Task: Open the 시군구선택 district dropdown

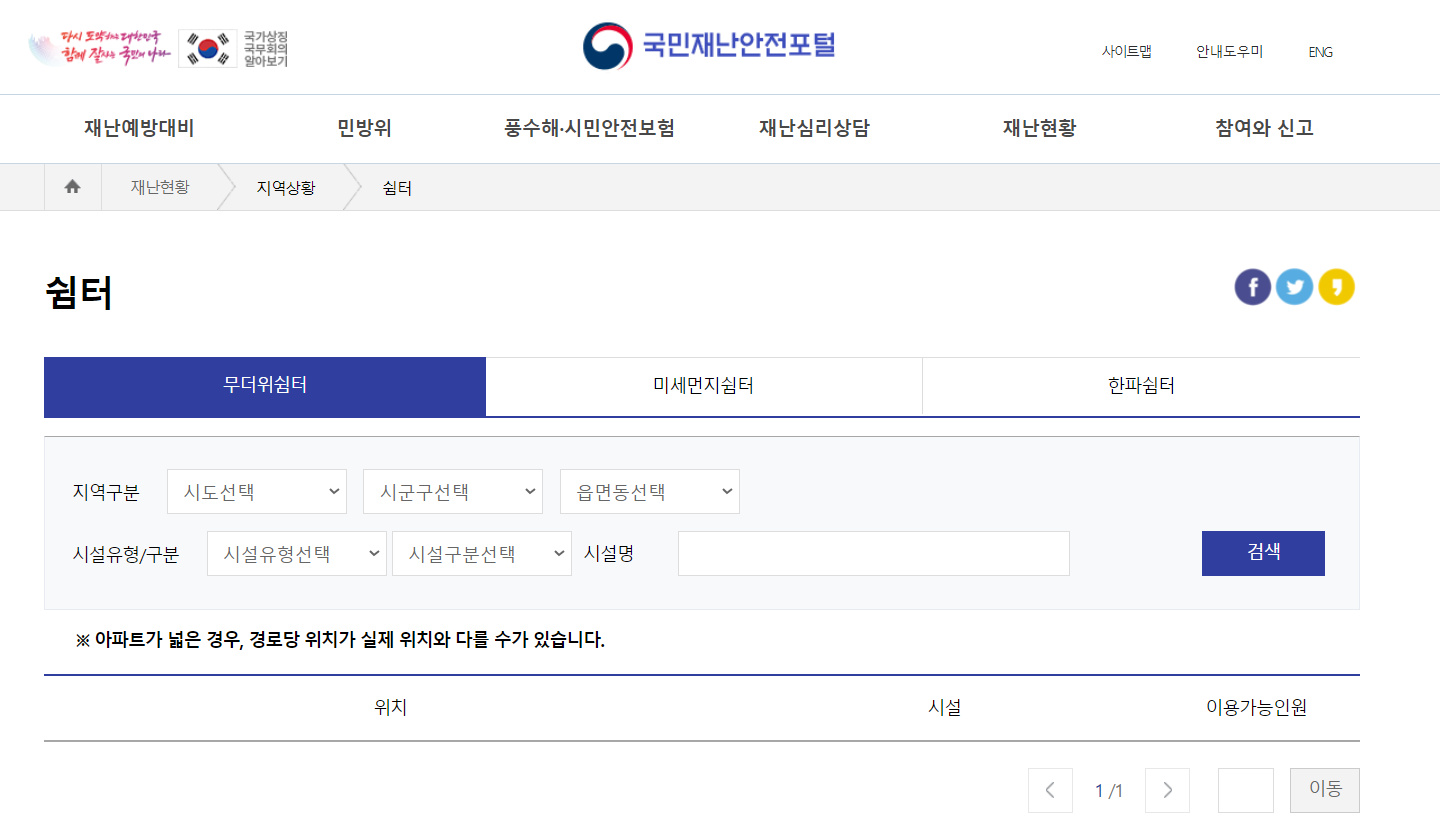Action: pyautogui.click(x=453, y=491)
